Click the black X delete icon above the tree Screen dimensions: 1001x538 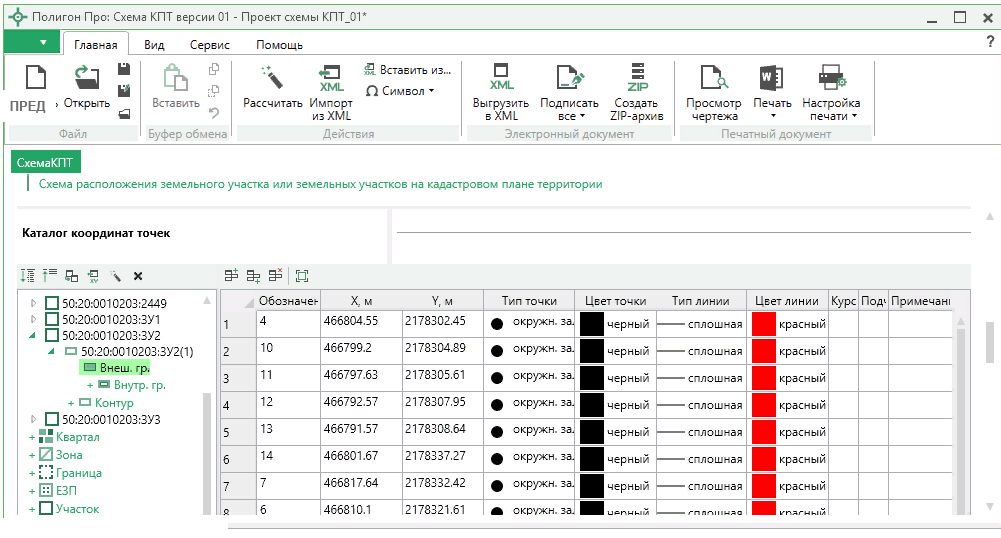coord(138,276)
